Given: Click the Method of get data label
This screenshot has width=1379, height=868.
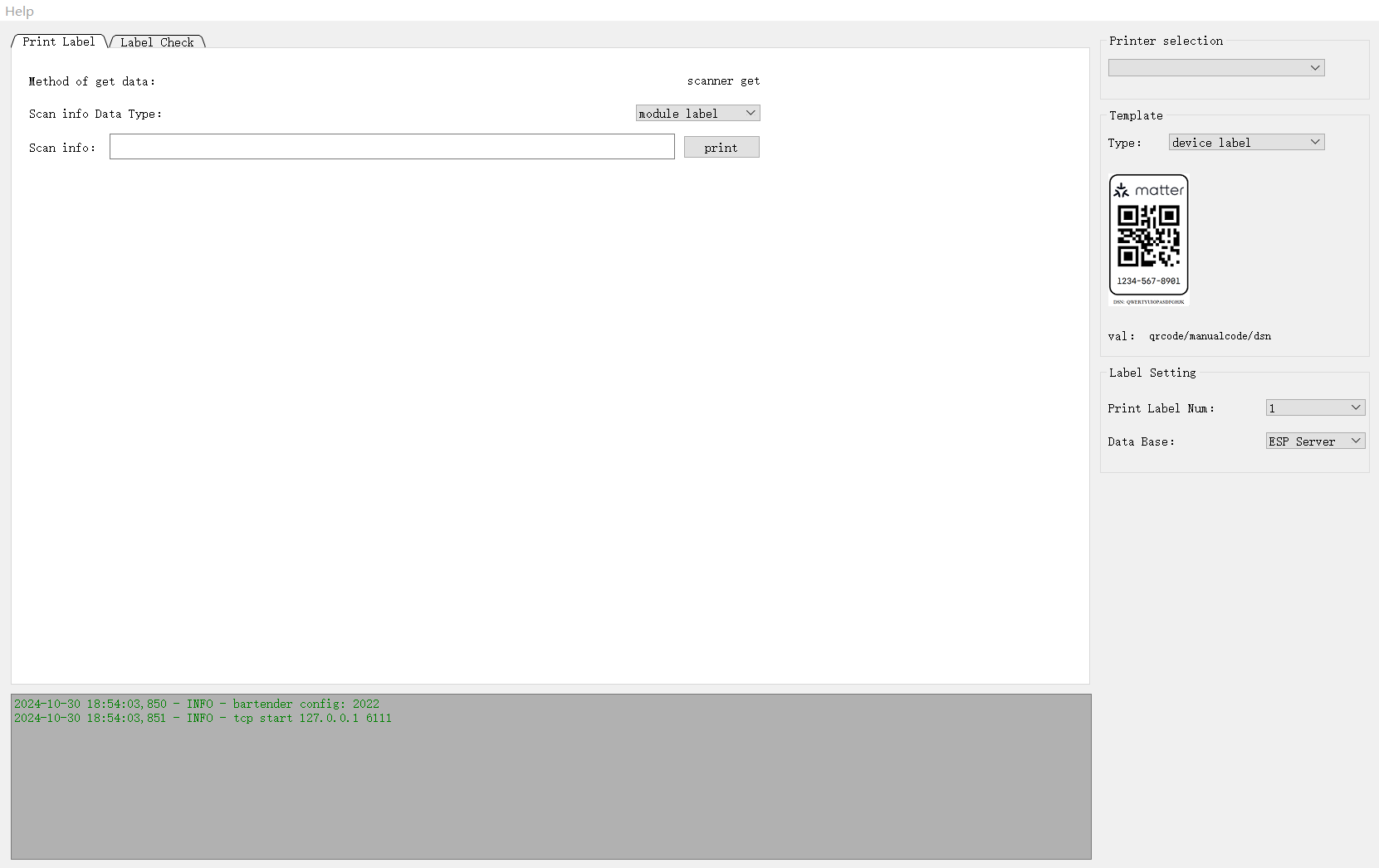Looking at the screenshot, I should point(91,81).
